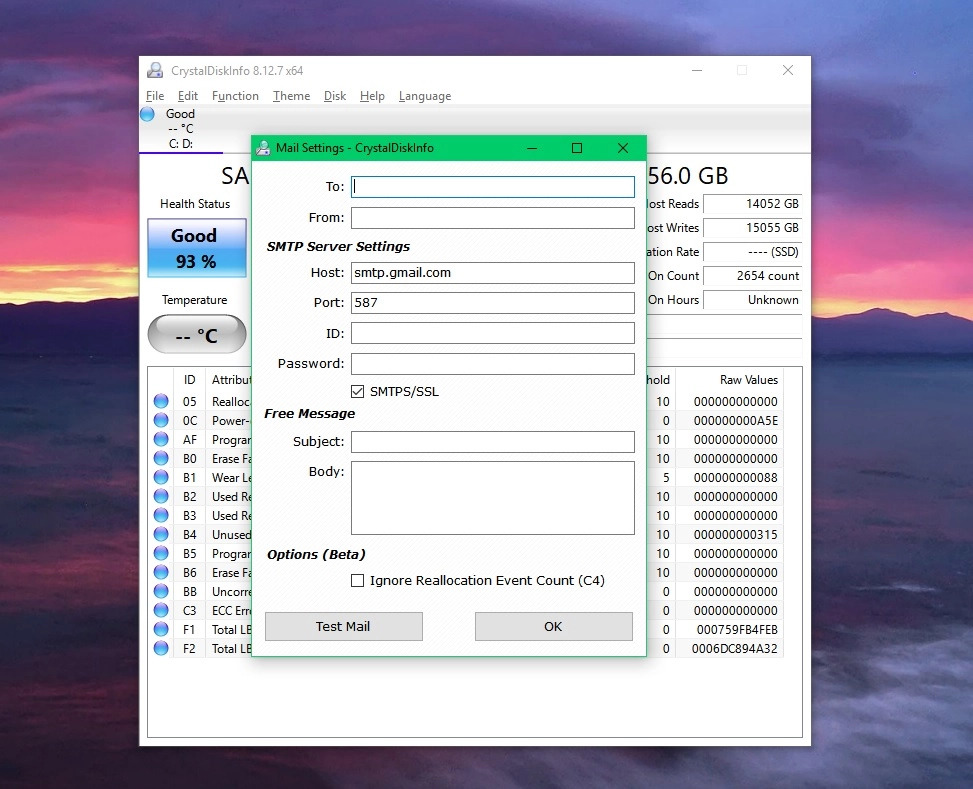Click the 2654 count power on value
This screenshot has height=789, width=973.
[753, 276]
